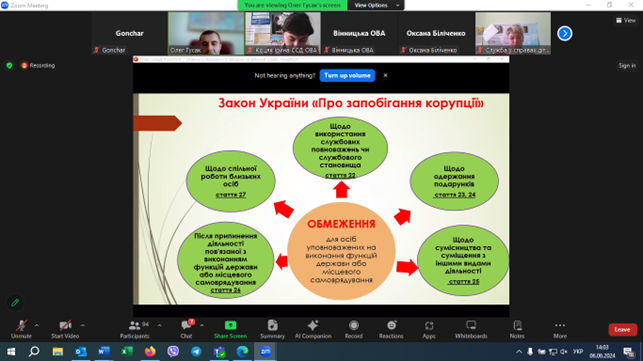Click the ОБМЕЖЕННЯ circle on slide
Viewport: 643px width, 361px height.
pyautogui.click(x=341, y=251)
